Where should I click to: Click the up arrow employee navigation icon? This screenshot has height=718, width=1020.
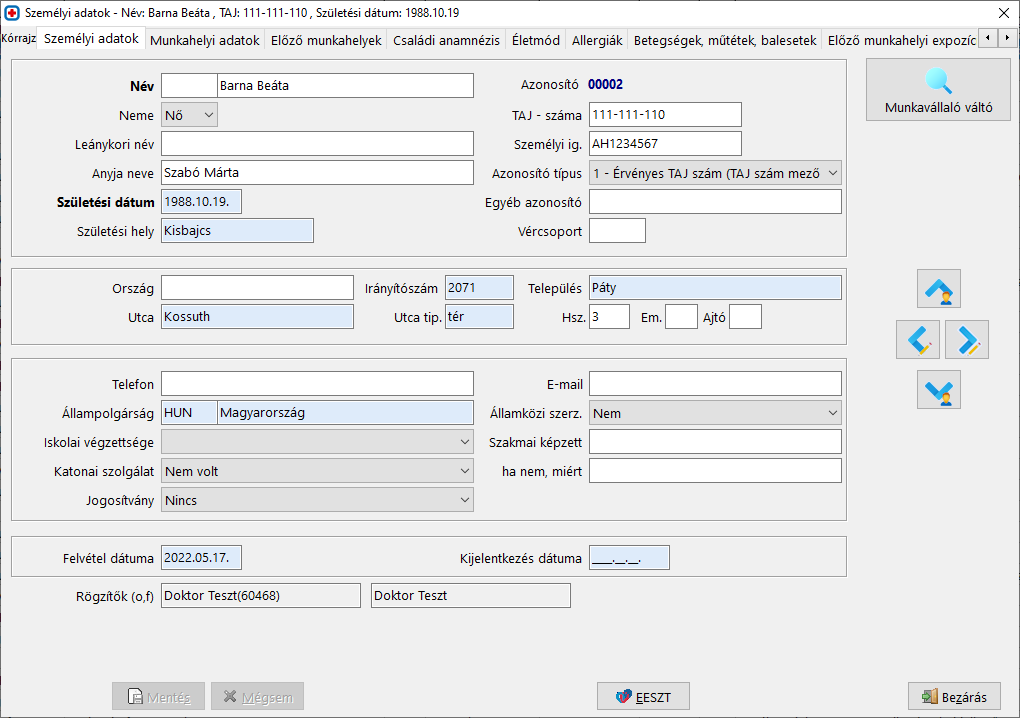click(x=939, y=289)
